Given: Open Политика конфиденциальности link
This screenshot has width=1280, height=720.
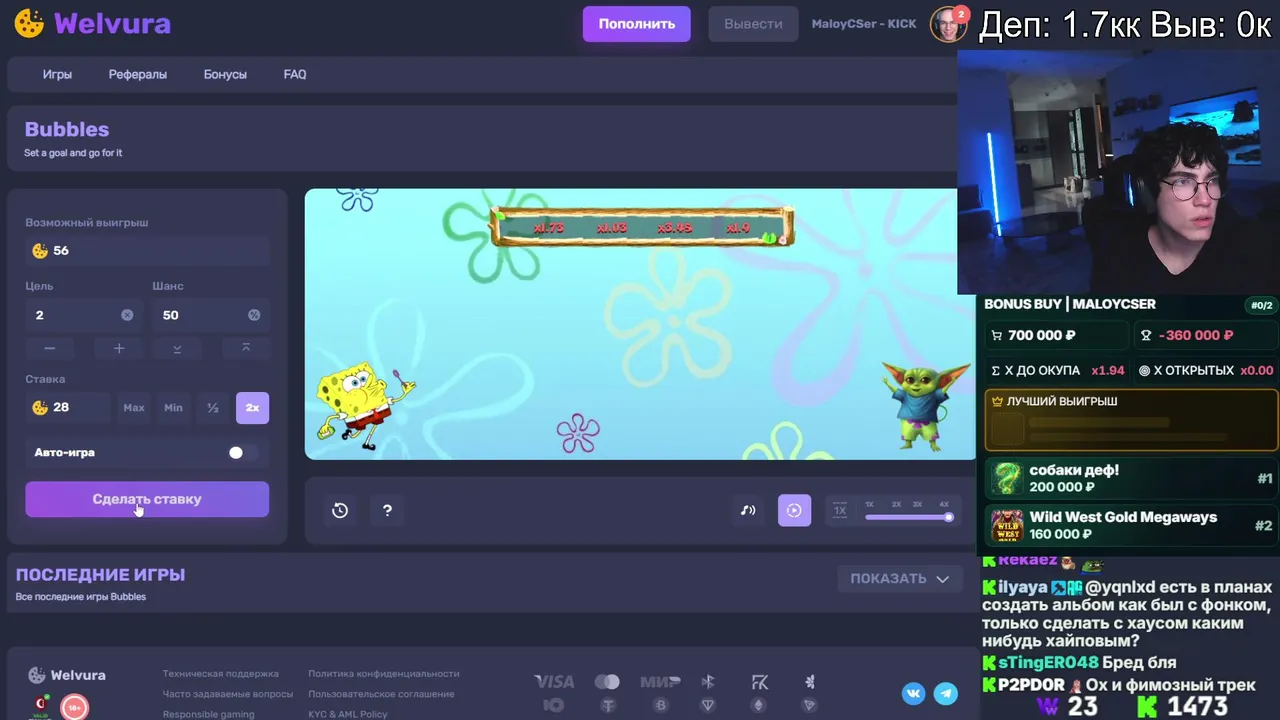Looking at the screenshot, I should [384, 674].
